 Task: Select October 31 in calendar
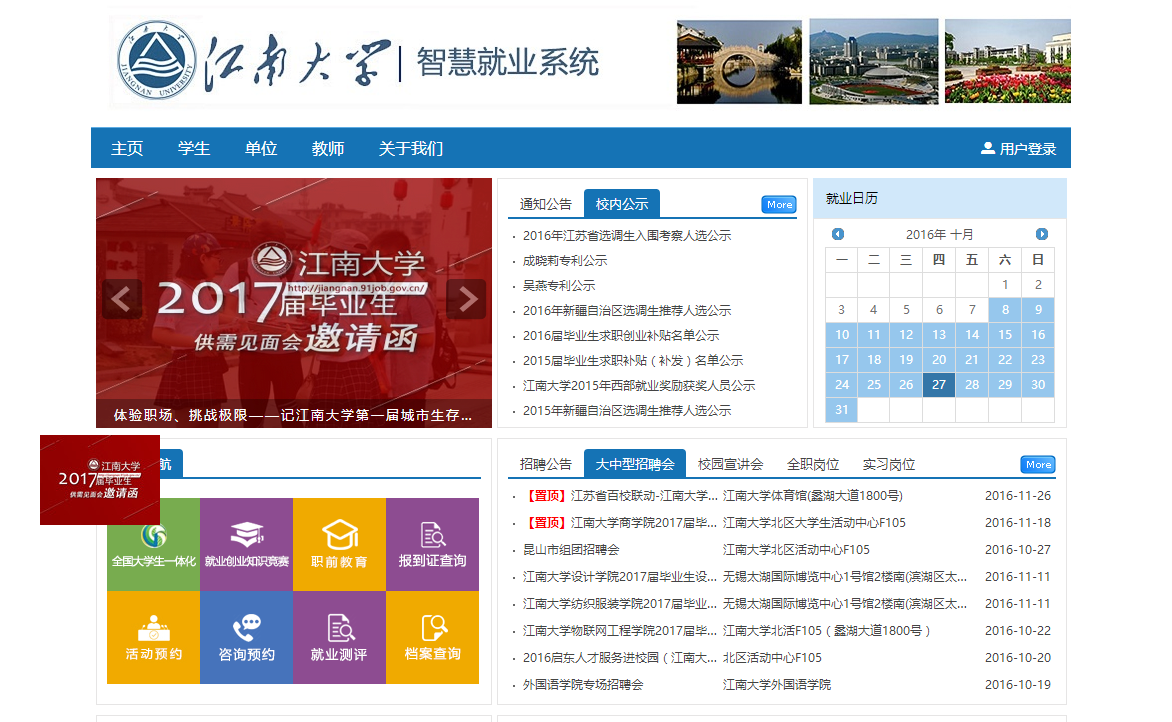click(x=842, y=410)
